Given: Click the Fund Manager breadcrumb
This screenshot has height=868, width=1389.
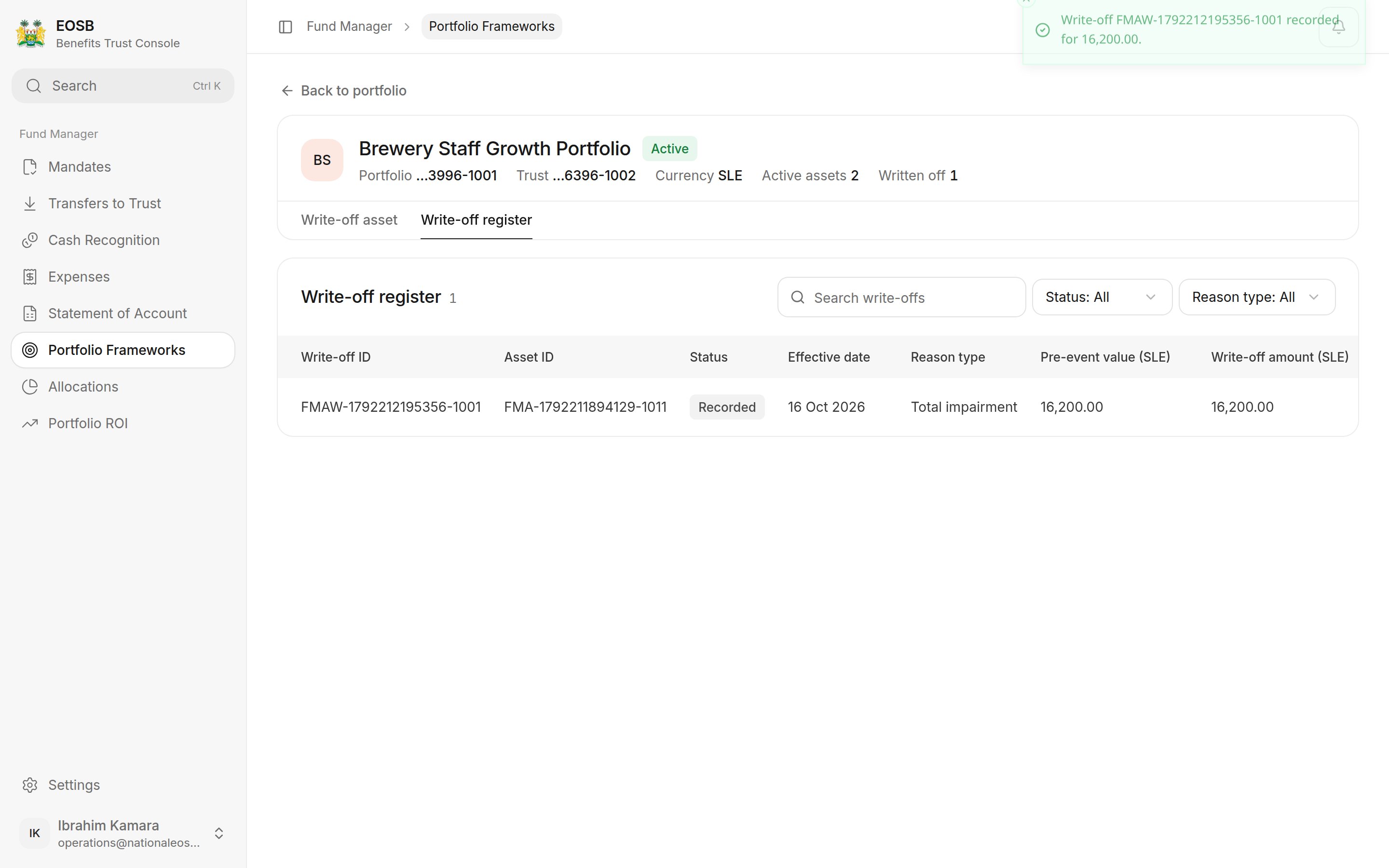Looking at the screenshot, I should (349, 27).
